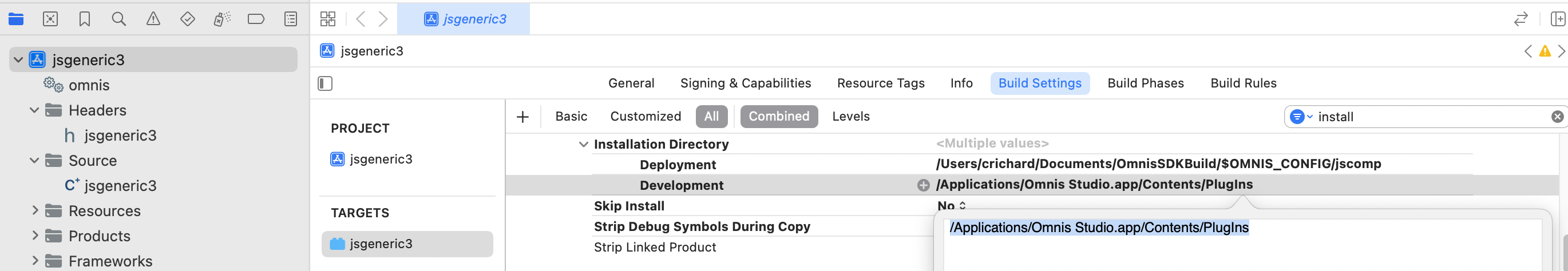Click the Levels view button
The image size is (1568, 271).
coord(850,116)
